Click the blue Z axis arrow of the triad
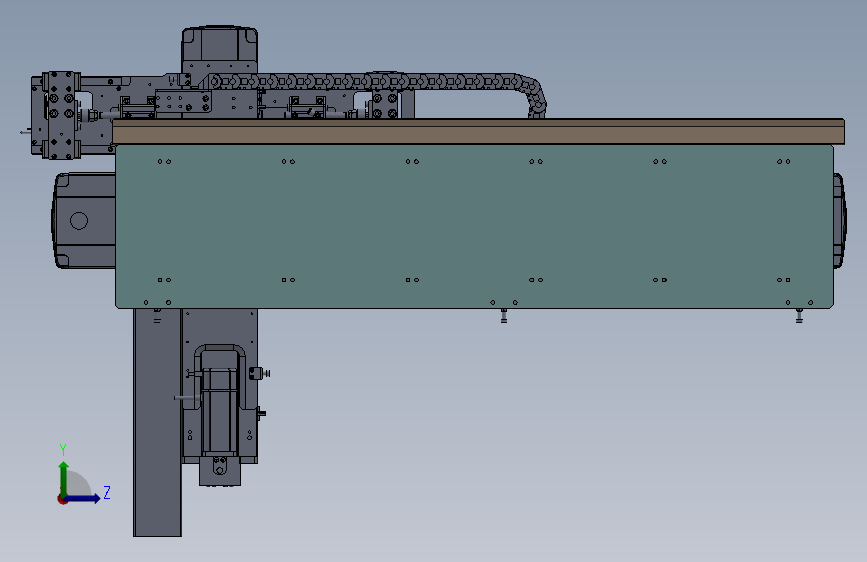The image size is (867, 562). tap(83, 498)
